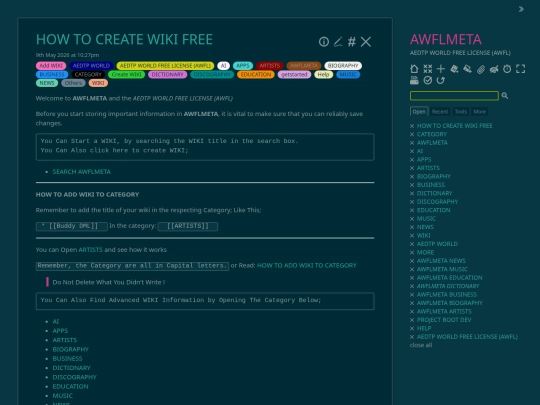Open the green Create WIKI tag pill
Viewport: 540px width, 405px height.
pyautogui.click(x=126, y=74)
